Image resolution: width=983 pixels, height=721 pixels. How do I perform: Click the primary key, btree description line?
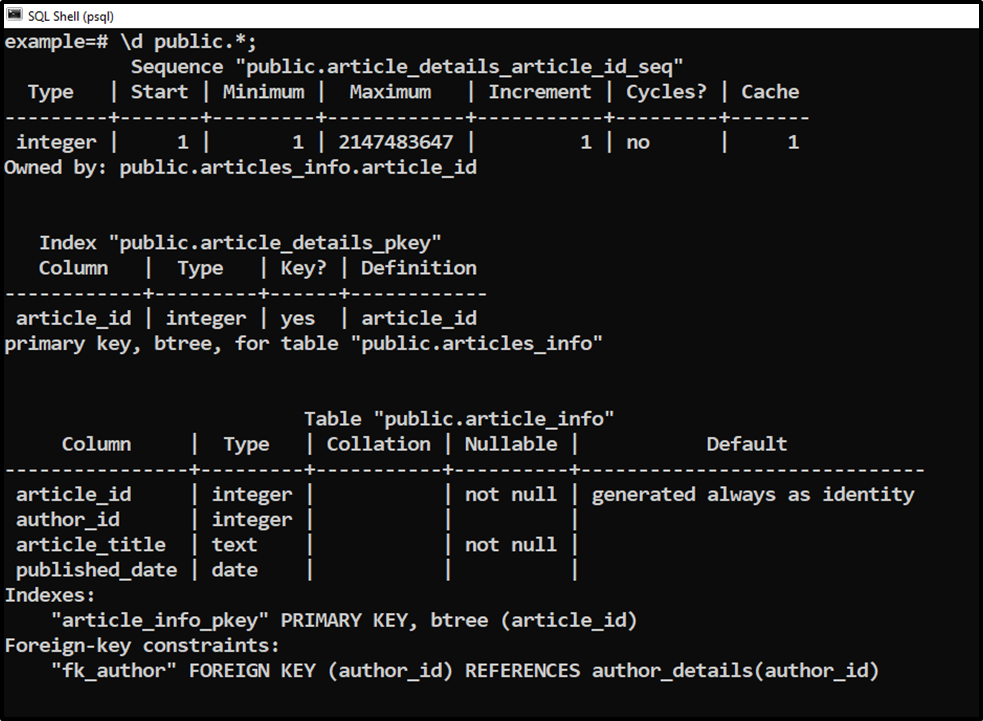303,344
